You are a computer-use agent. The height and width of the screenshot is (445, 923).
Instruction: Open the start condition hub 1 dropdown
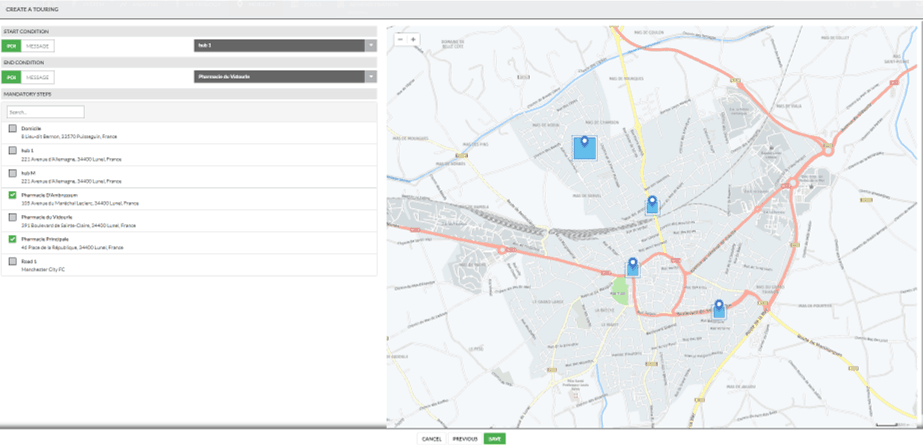(x=371, y=45)
